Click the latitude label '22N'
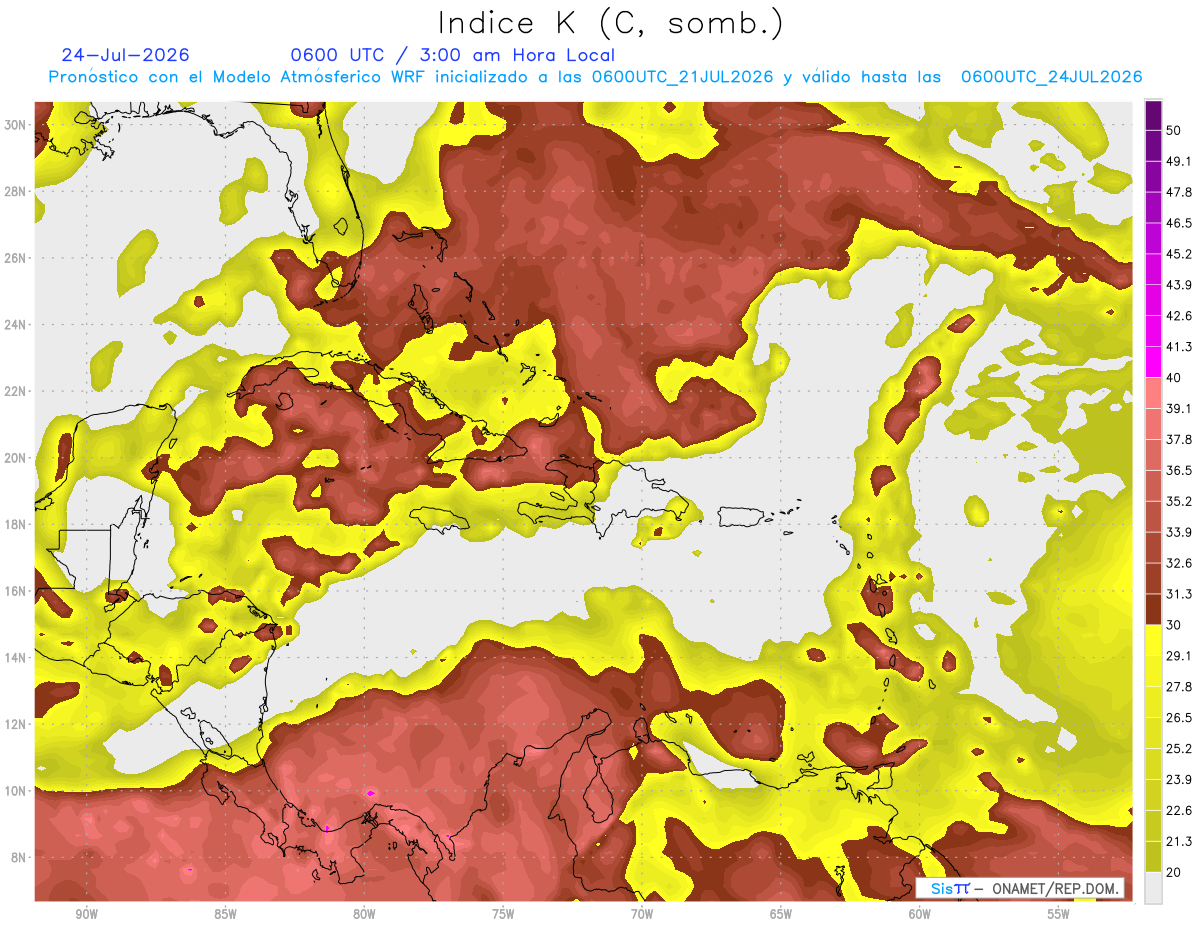The image size is (1200, 927). tap(15, 391)
